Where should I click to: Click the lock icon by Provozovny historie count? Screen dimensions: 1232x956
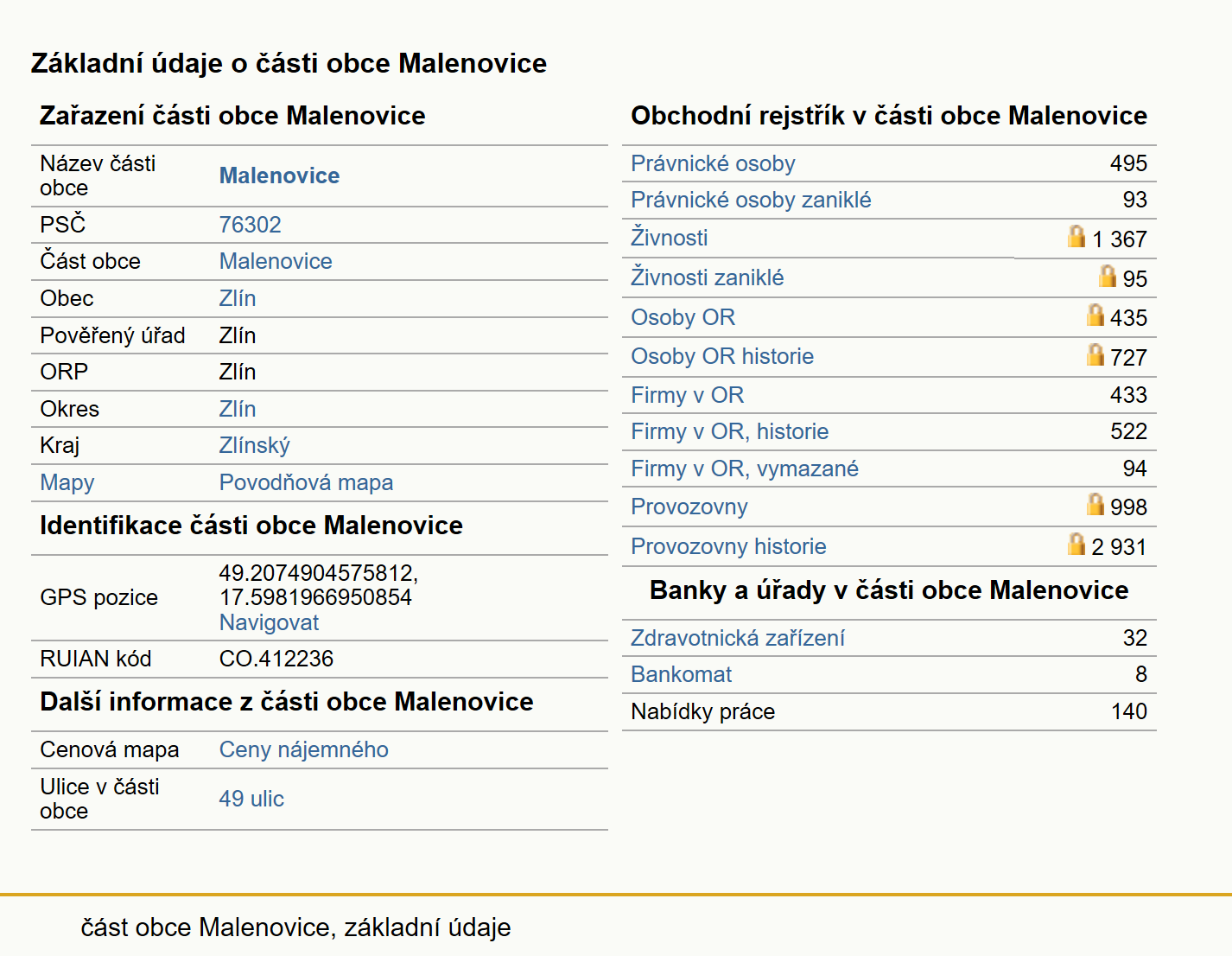point(1076,544)
